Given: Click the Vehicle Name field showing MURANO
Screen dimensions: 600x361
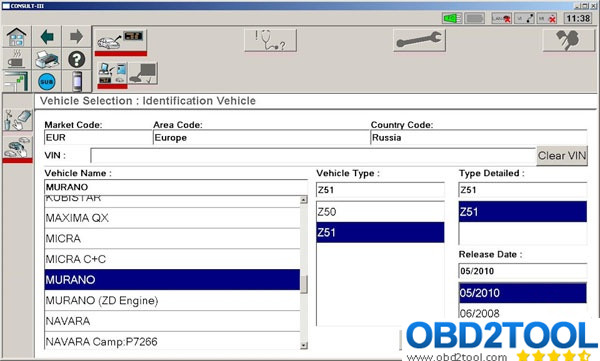Looking at the screenshot, I should pos(176,187).
